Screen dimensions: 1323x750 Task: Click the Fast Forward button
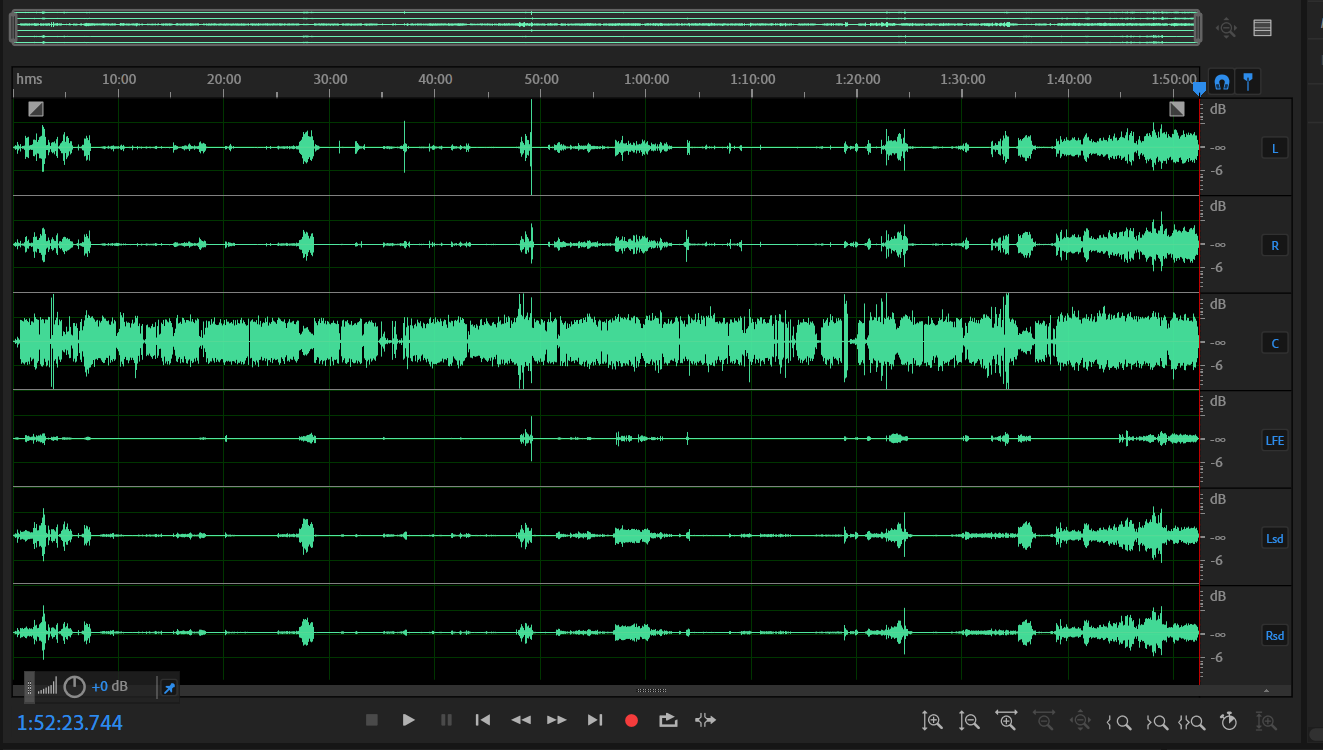point(557,720)
